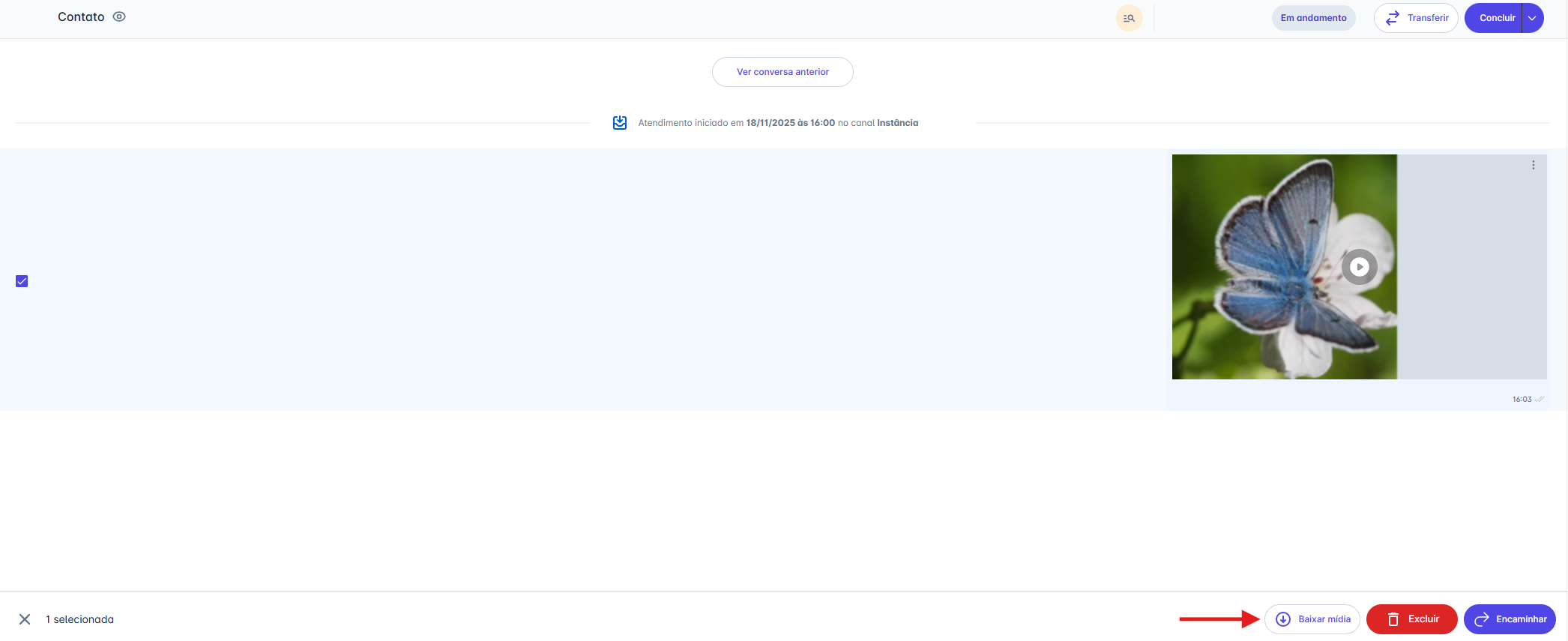Open Ver conversa anterior

click(783, 72)
